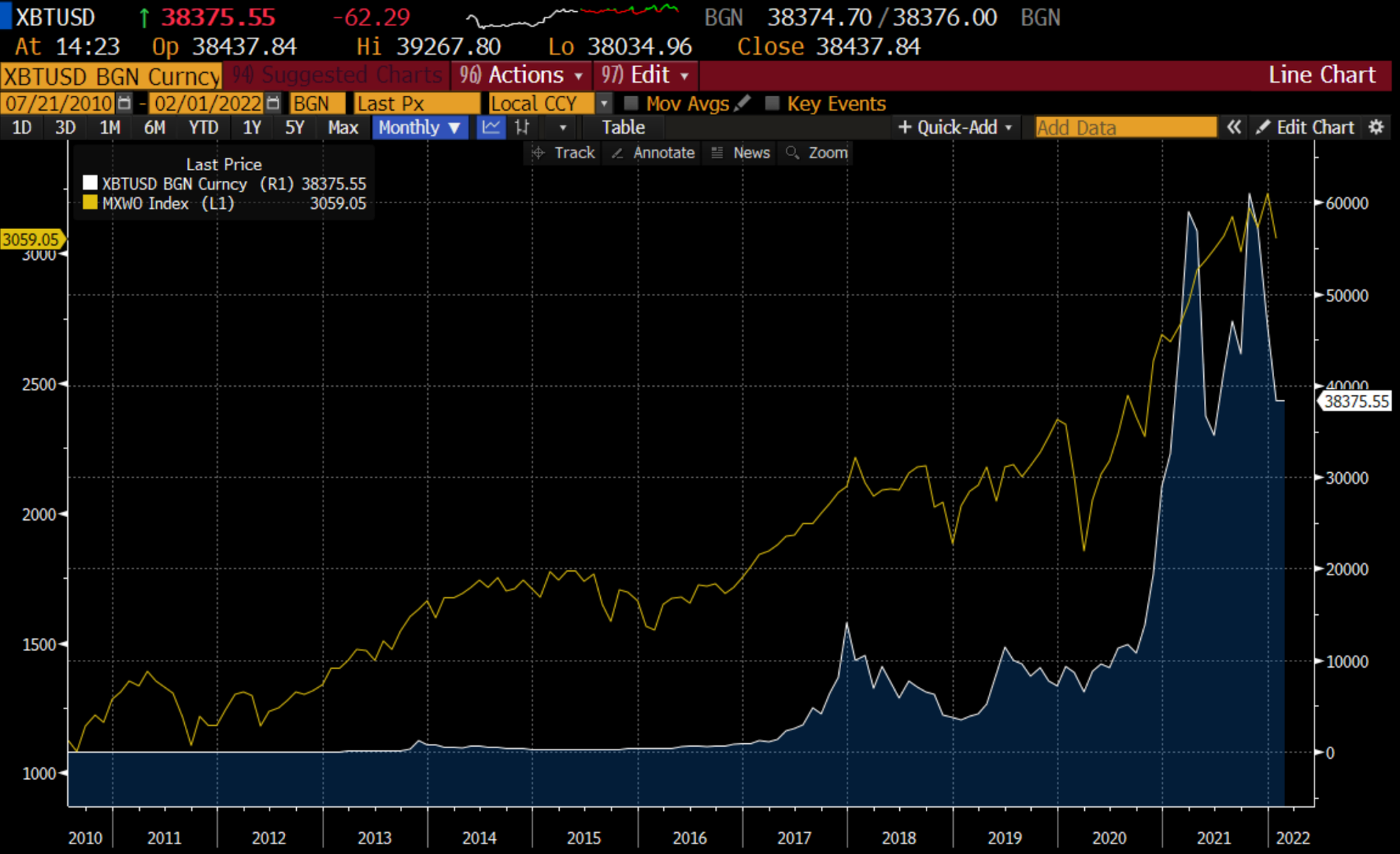Activate the Track crosshair tool
This screenshot has height=854, width=1400.
[x=563, y=153]
